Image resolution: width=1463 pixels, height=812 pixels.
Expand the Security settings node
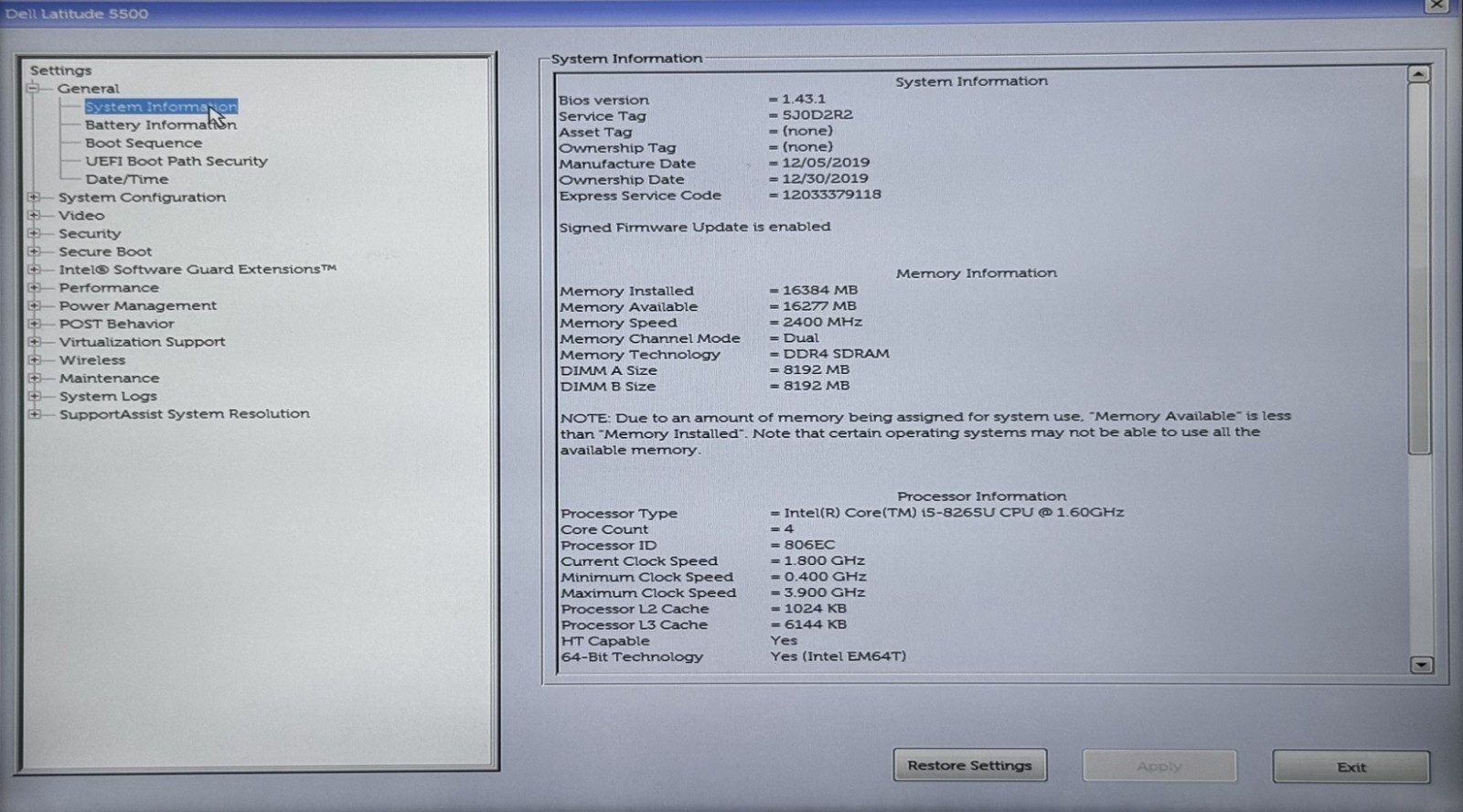(x=34, y=233)
